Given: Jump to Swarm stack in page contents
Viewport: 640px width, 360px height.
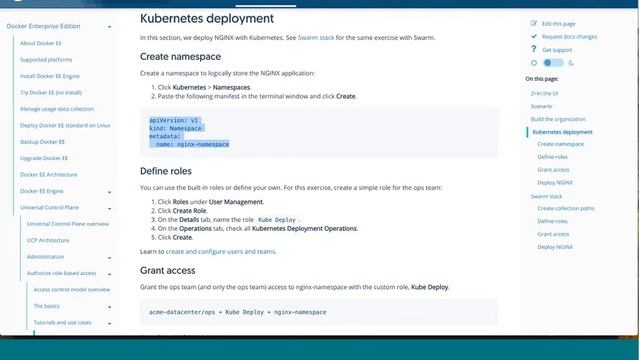Looking at the screenshot, I should (546, 196).
